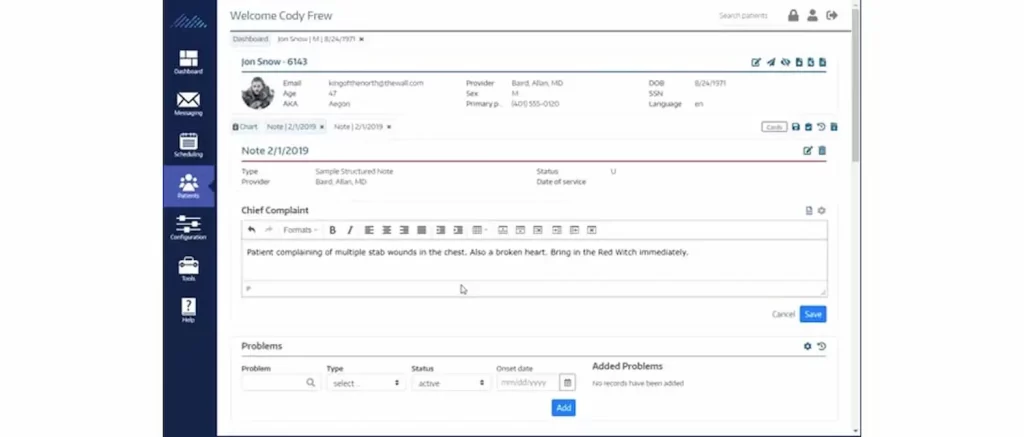This screenshot has height=437, width=1024.
Task: Click the paper plane send icon
Action: pos(771,62)
